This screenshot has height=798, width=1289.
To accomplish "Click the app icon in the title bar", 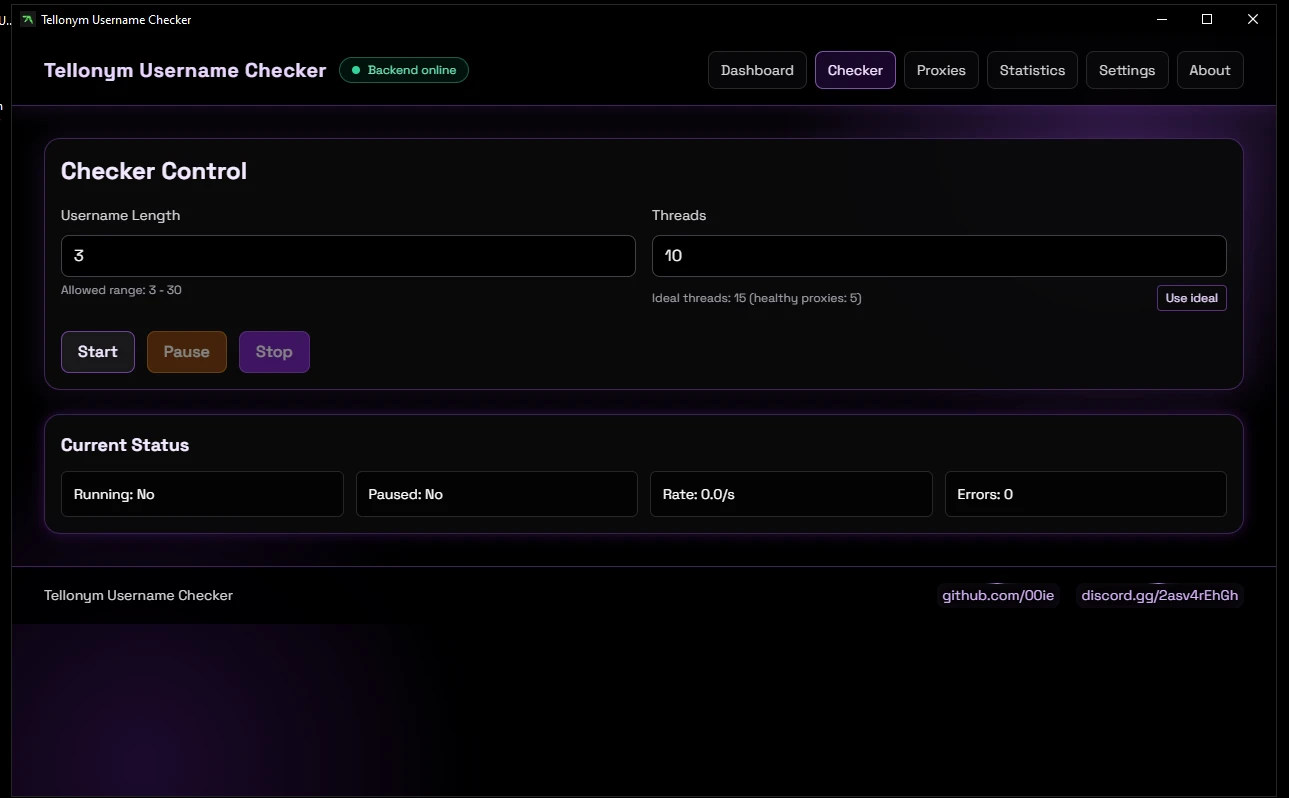I will pyautogui.click(x=28, y=19).
